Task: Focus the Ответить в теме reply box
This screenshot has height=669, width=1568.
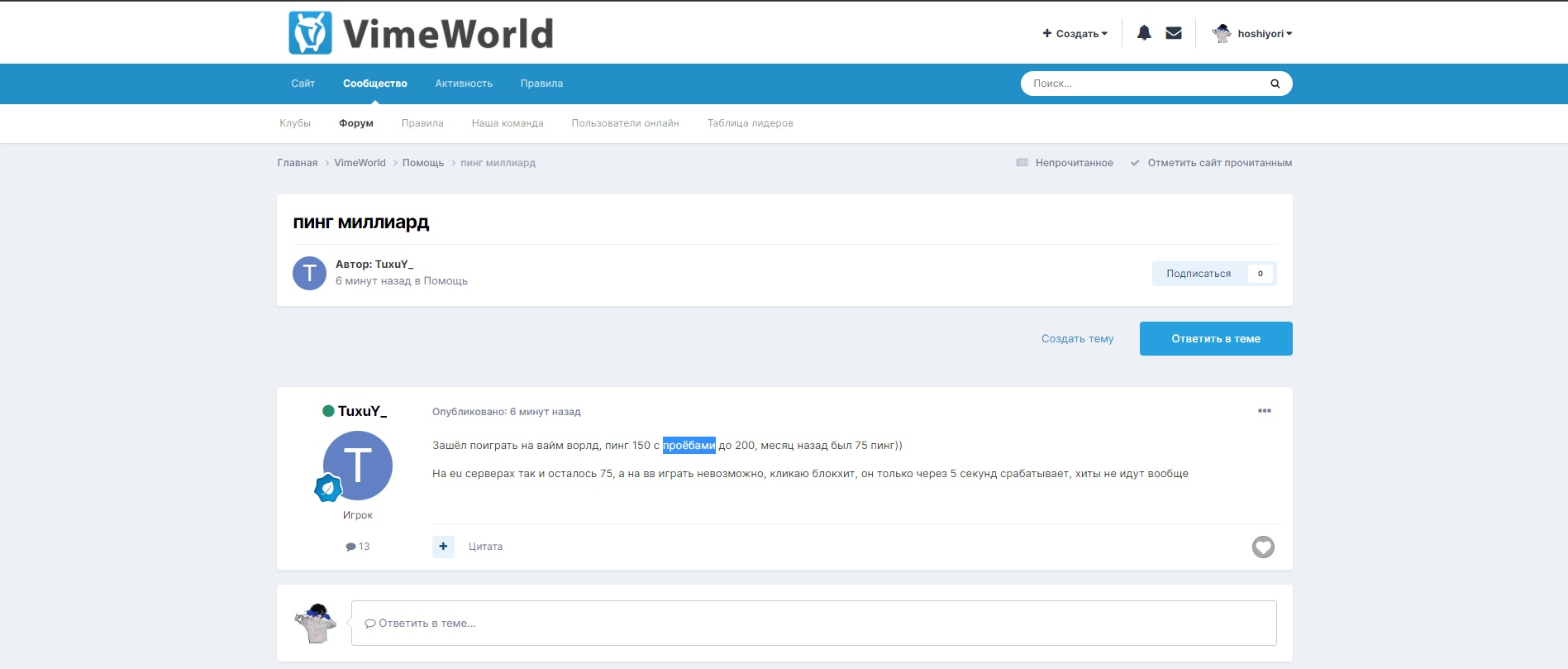Action: pyautogui.click(x=813, y=624)
